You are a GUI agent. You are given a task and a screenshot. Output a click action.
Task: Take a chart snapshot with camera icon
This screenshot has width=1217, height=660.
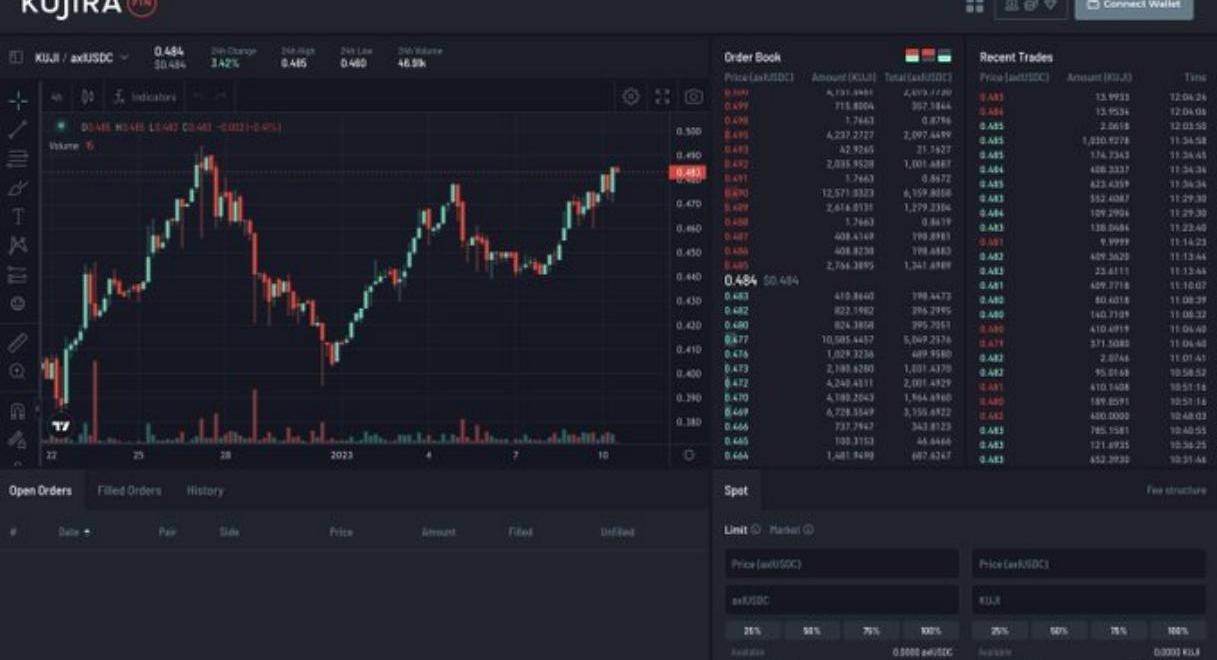(x=693, y=97)
